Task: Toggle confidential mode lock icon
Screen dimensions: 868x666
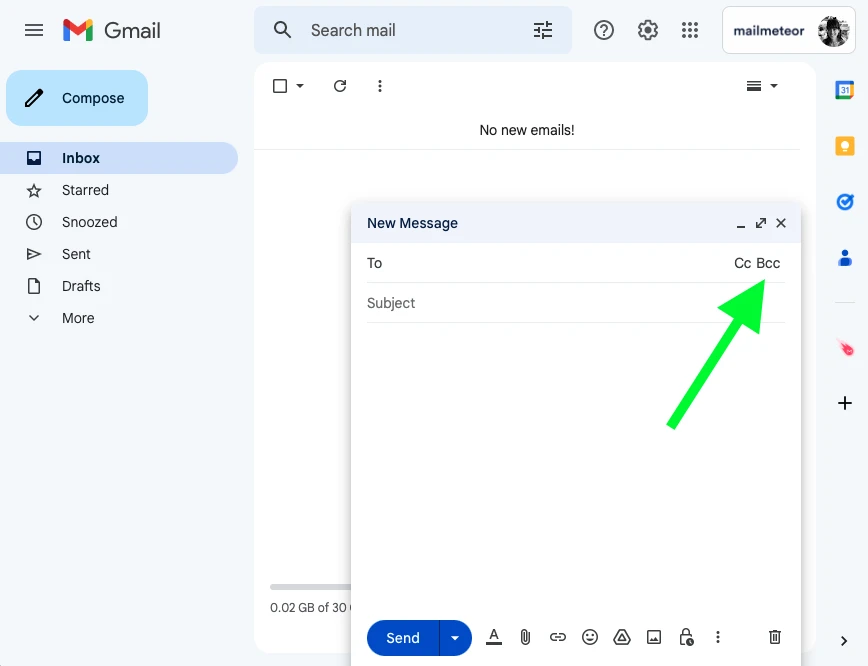Action: (686, 637)
